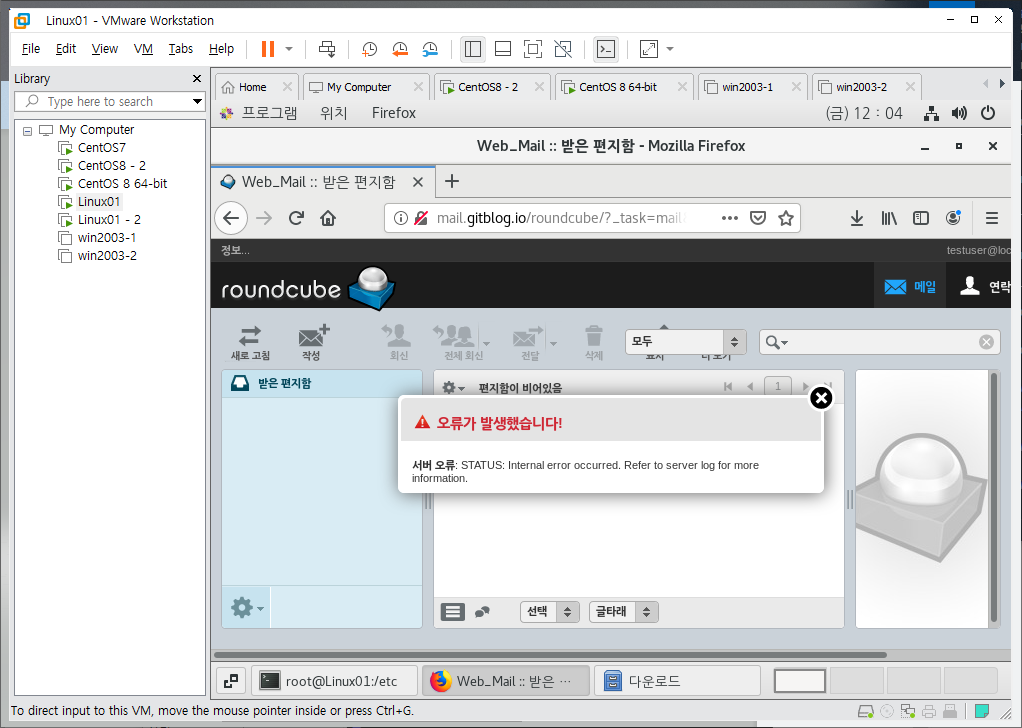Image resolution: width=1022 pixels, height=728 pixels.
Task: Click the GNOME power icon
Action: [x=988, y=113]
